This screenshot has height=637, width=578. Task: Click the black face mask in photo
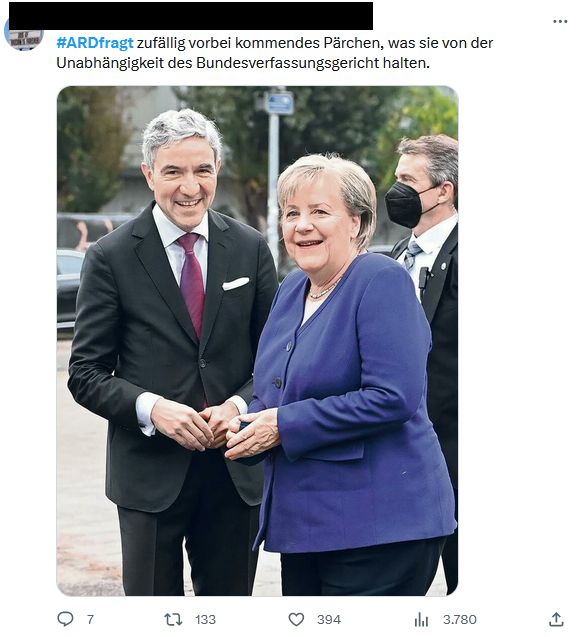[x=405, y=204]
